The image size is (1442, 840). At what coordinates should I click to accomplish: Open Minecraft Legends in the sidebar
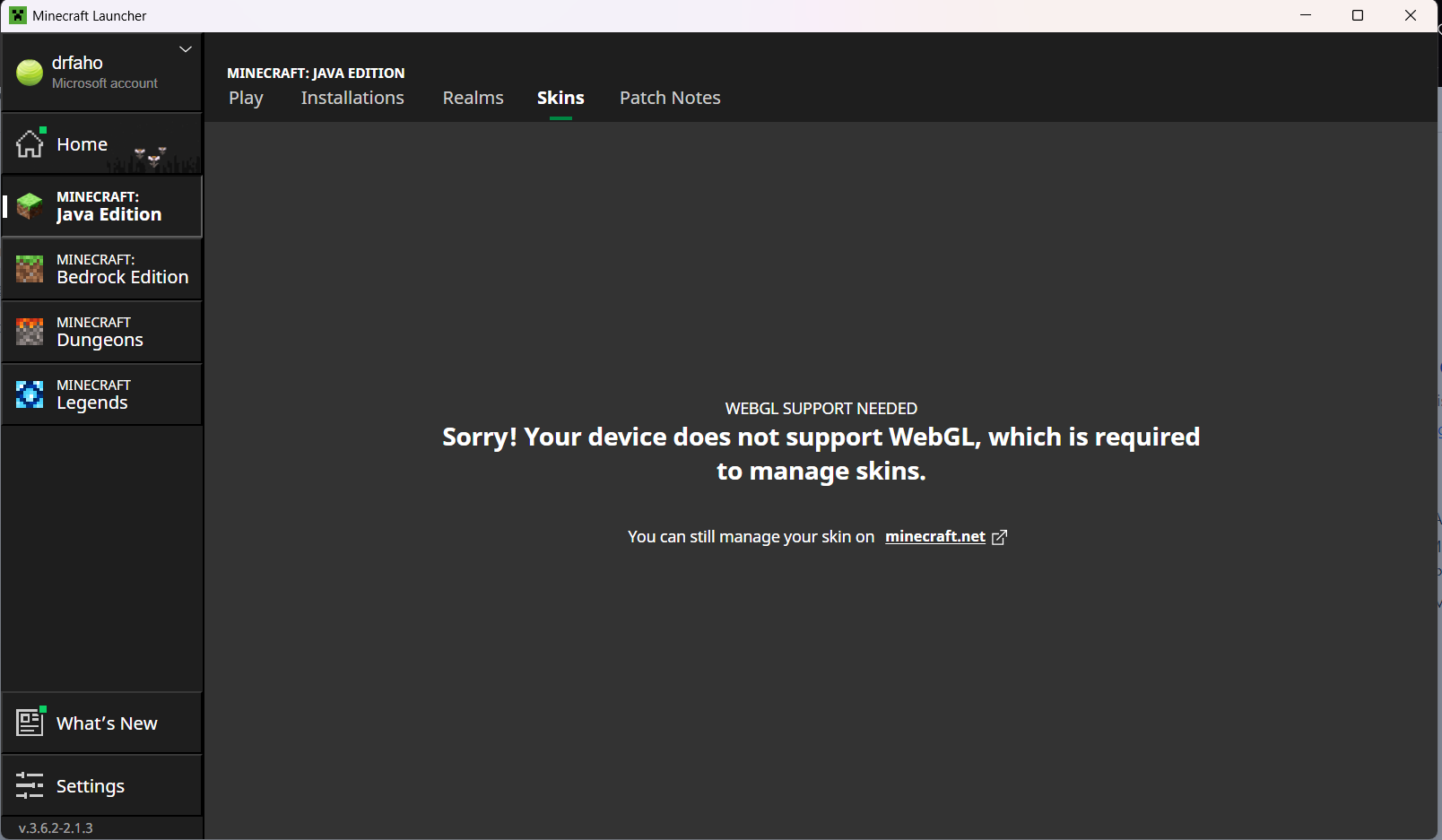tap(102, 394)
